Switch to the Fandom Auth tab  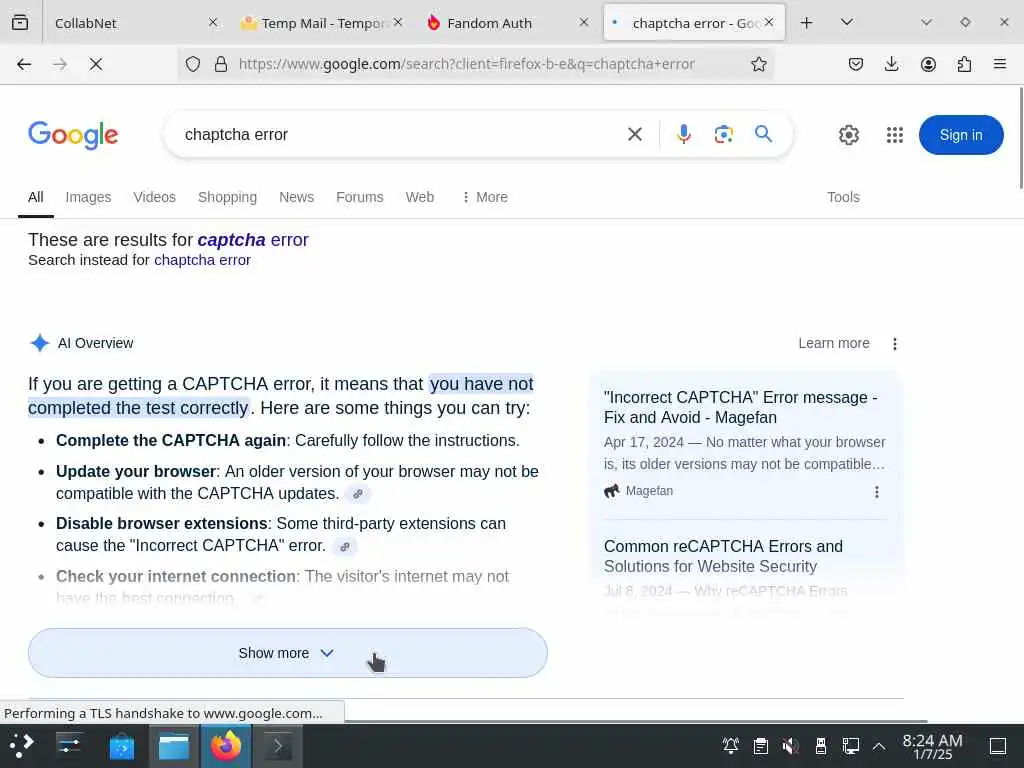(x=508, y=23)
